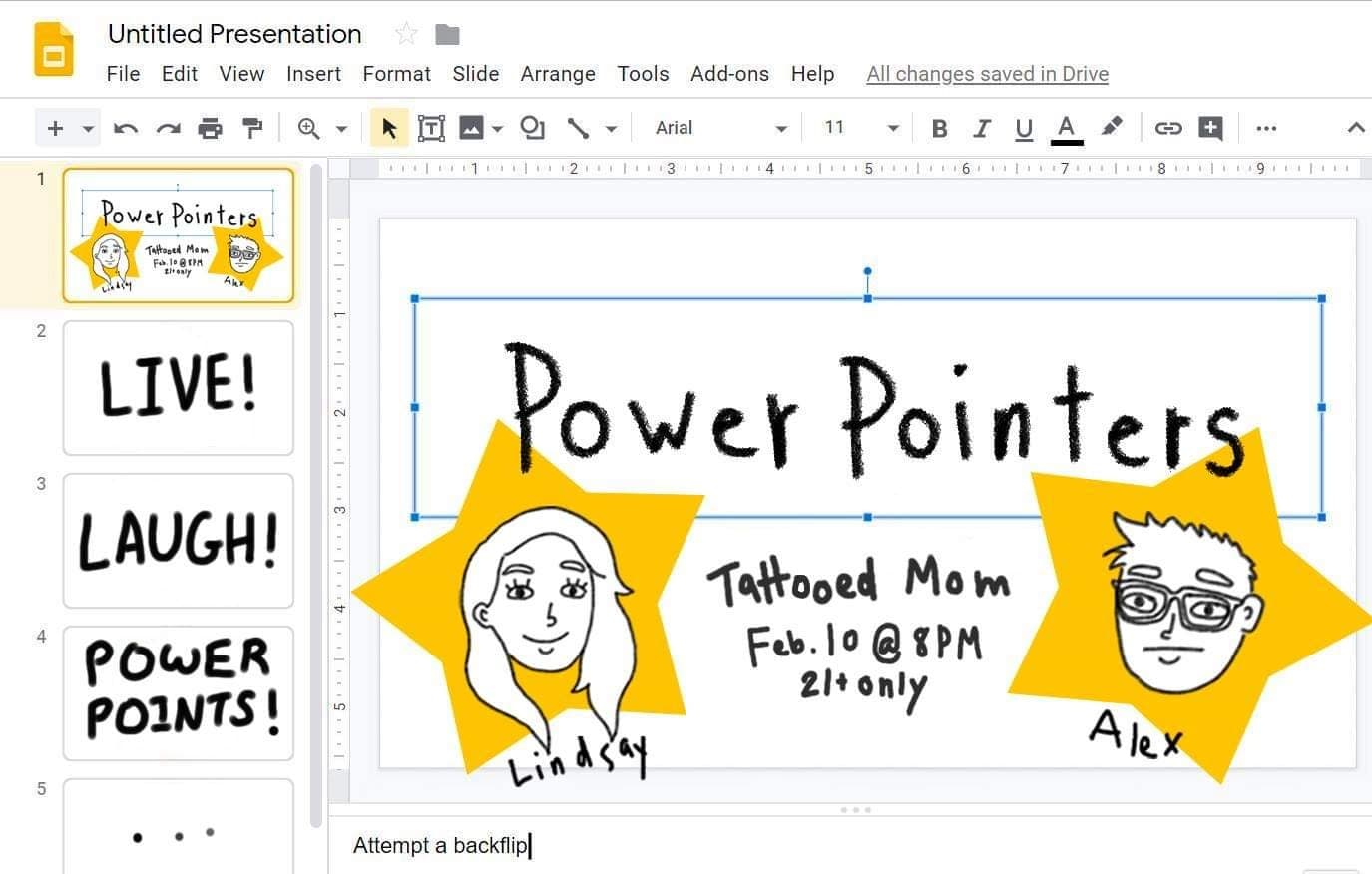Toggle Underline formatting
This screenshot has width=1372, height=874.
pos(1024,129)
